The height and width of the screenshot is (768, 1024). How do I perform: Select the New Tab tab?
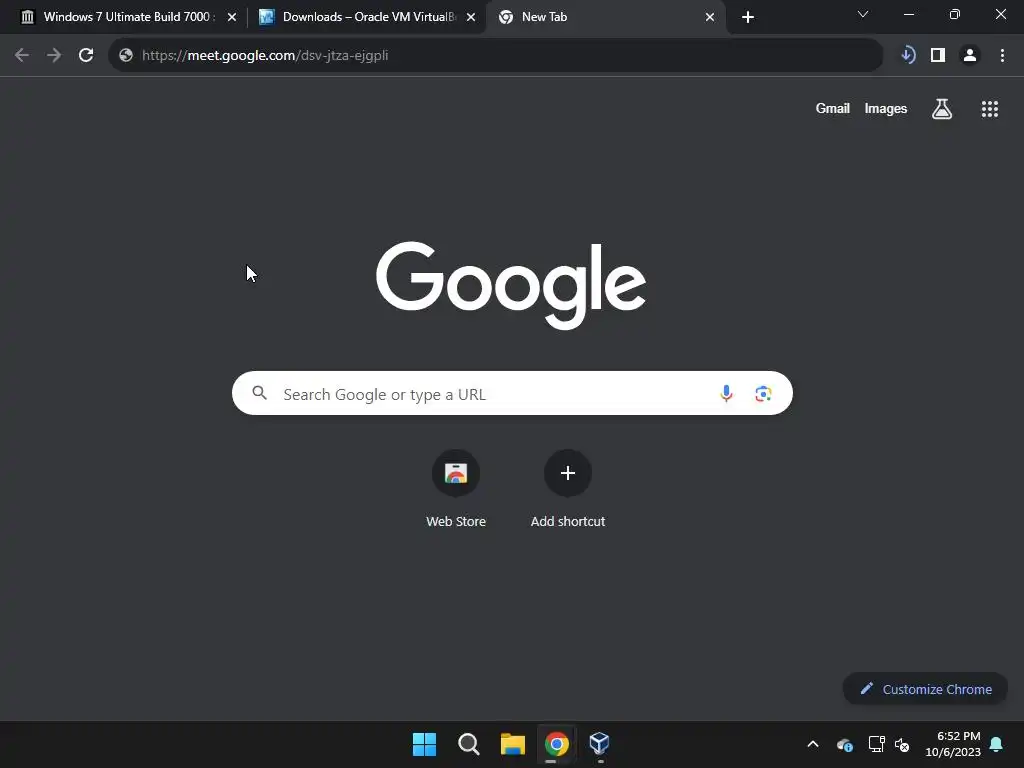[x=605, y=17]
